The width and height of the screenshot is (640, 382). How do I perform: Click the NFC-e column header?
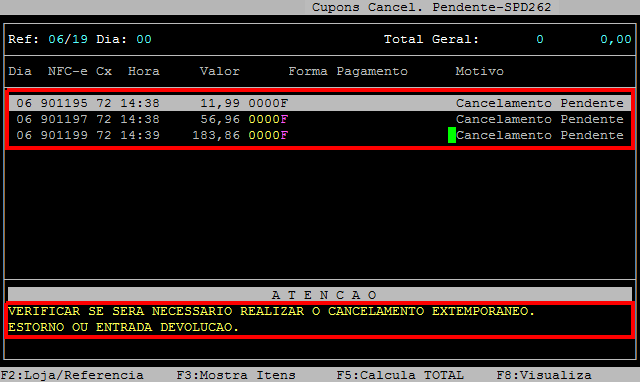[68, 71]
